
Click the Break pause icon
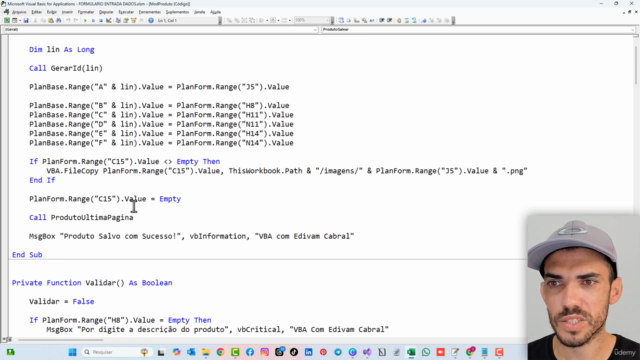[x=93, y=20]
